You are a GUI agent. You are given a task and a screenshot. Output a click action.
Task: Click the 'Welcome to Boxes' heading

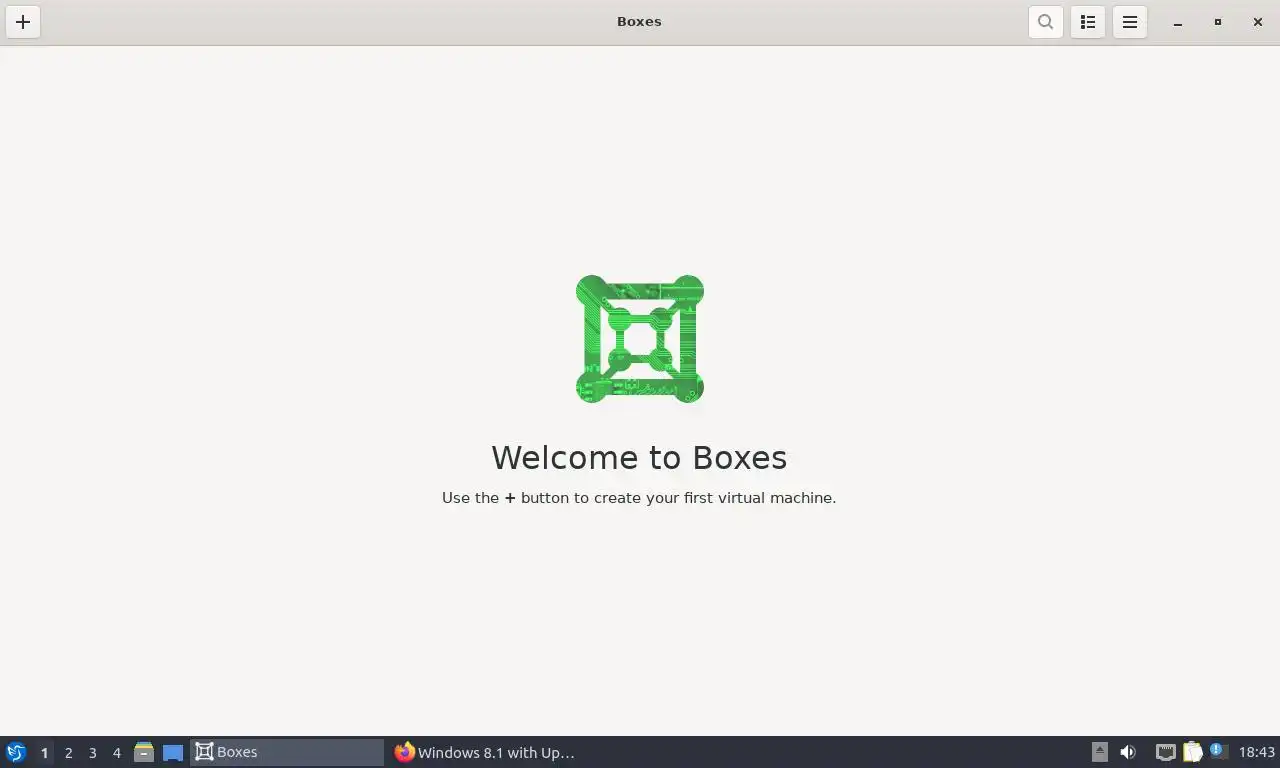pos(639,458)
